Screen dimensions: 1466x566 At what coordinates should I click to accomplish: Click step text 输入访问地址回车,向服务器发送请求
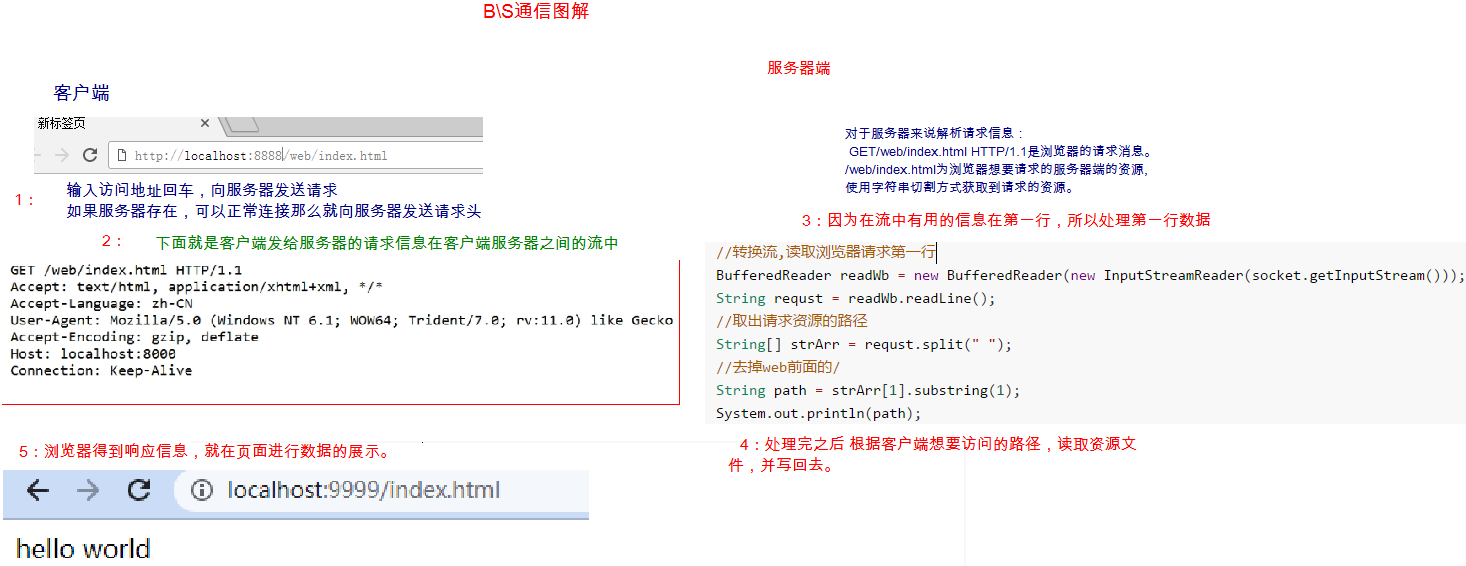coord(202,190)
